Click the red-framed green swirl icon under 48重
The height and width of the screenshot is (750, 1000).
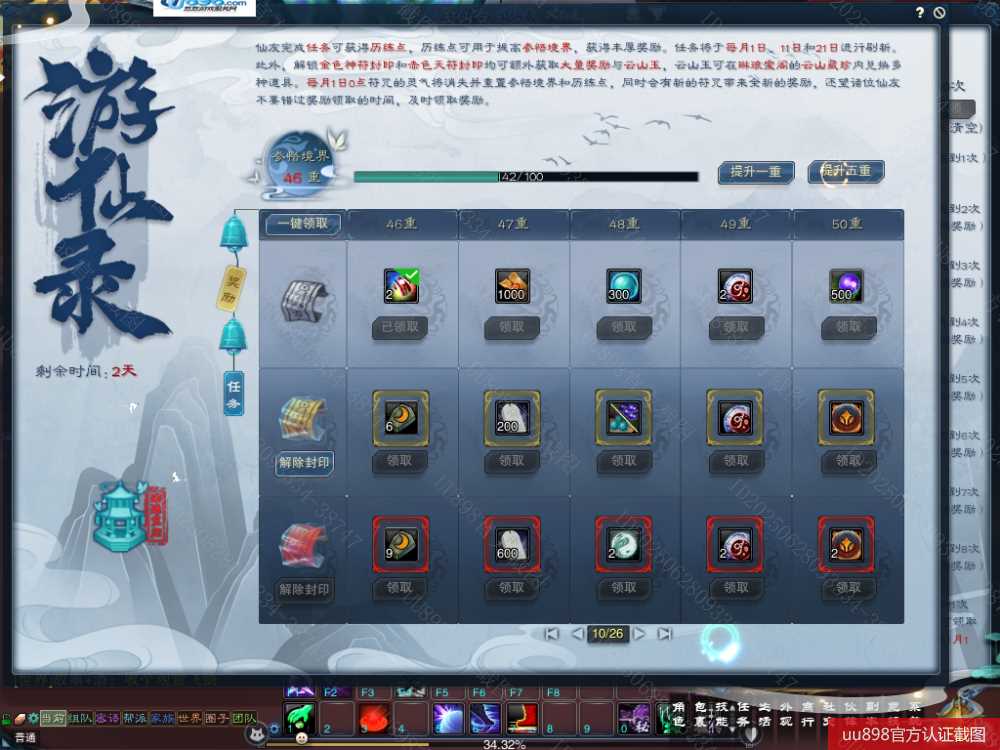click(x=624, y=545)
